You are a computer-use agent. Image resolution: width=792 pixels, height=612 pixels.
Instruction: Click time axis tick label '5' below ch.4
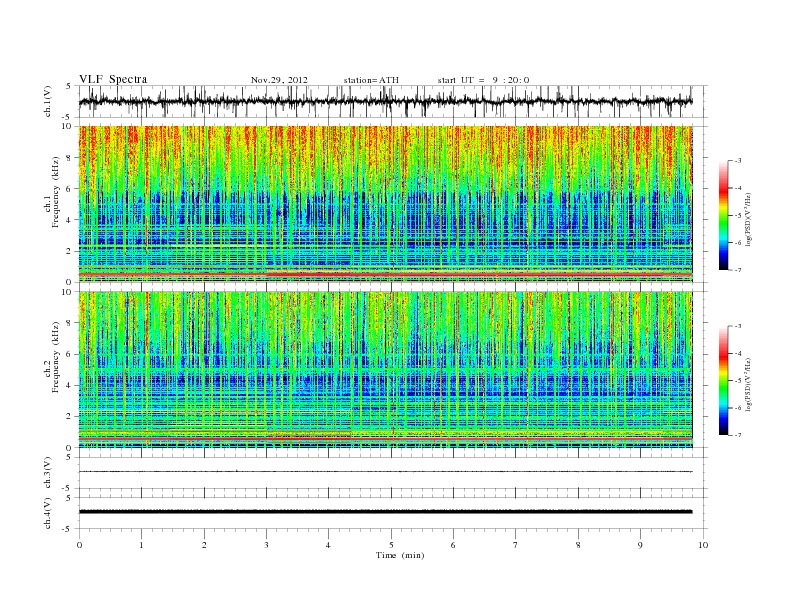pyautogui.click(x=391, y=545)
